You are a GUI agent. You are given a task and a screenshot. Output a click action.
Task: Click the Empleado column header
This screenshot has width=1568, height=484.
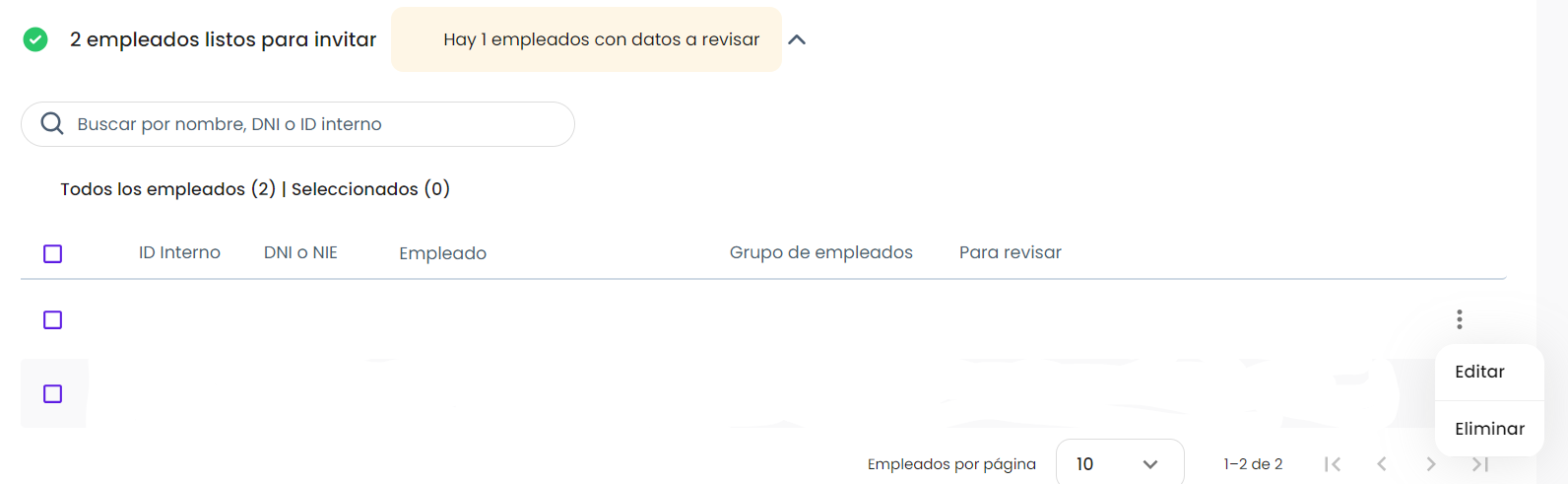442,253
